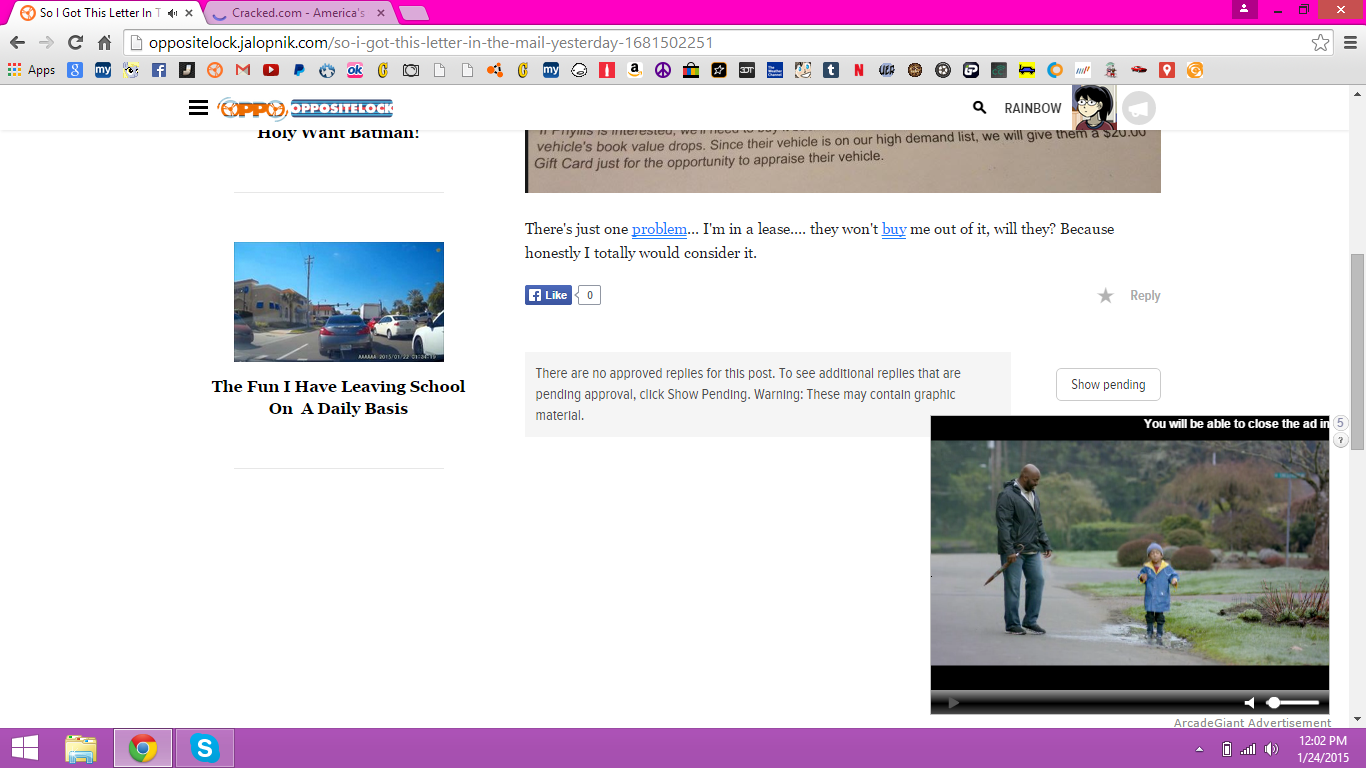
Task: Open the Oppositelock site hamburger menu
Action: click(x=198, y=108)
